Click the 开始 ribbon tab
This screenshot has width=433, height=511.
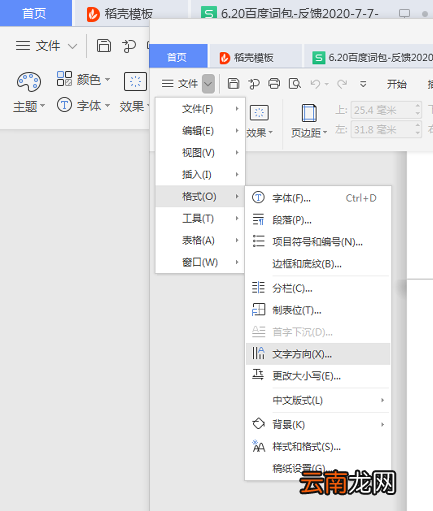click(397, 84)
